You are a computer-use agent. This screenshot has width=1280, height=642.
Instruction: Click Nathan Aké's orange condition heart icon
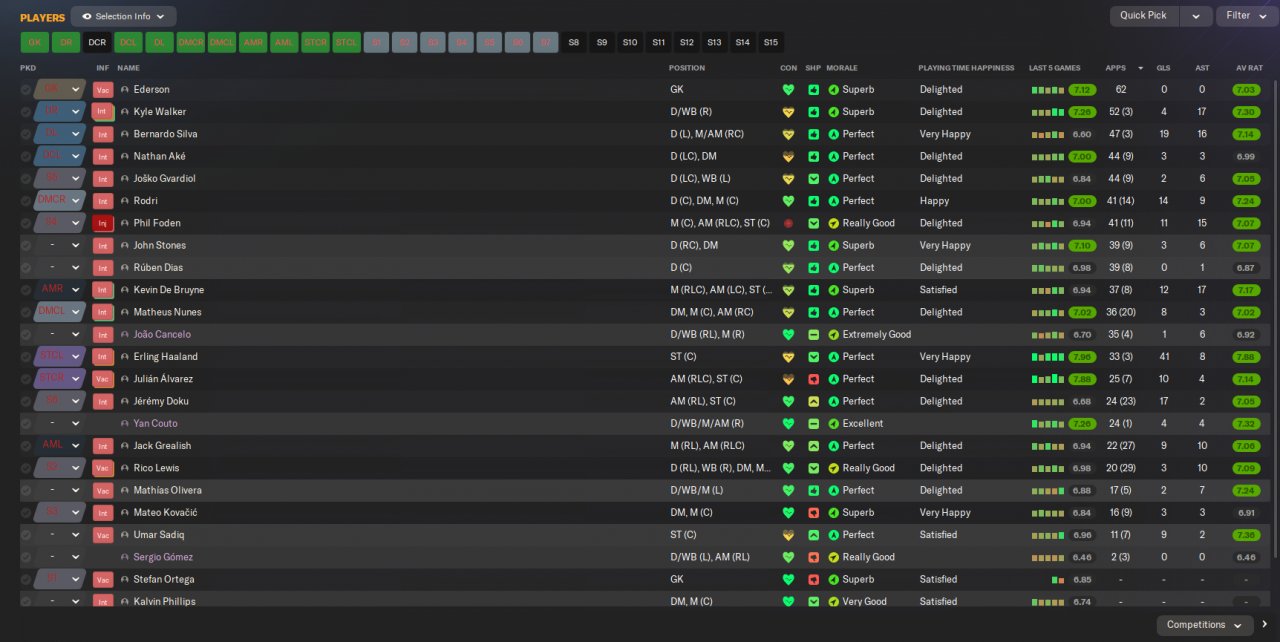[788, 157]
